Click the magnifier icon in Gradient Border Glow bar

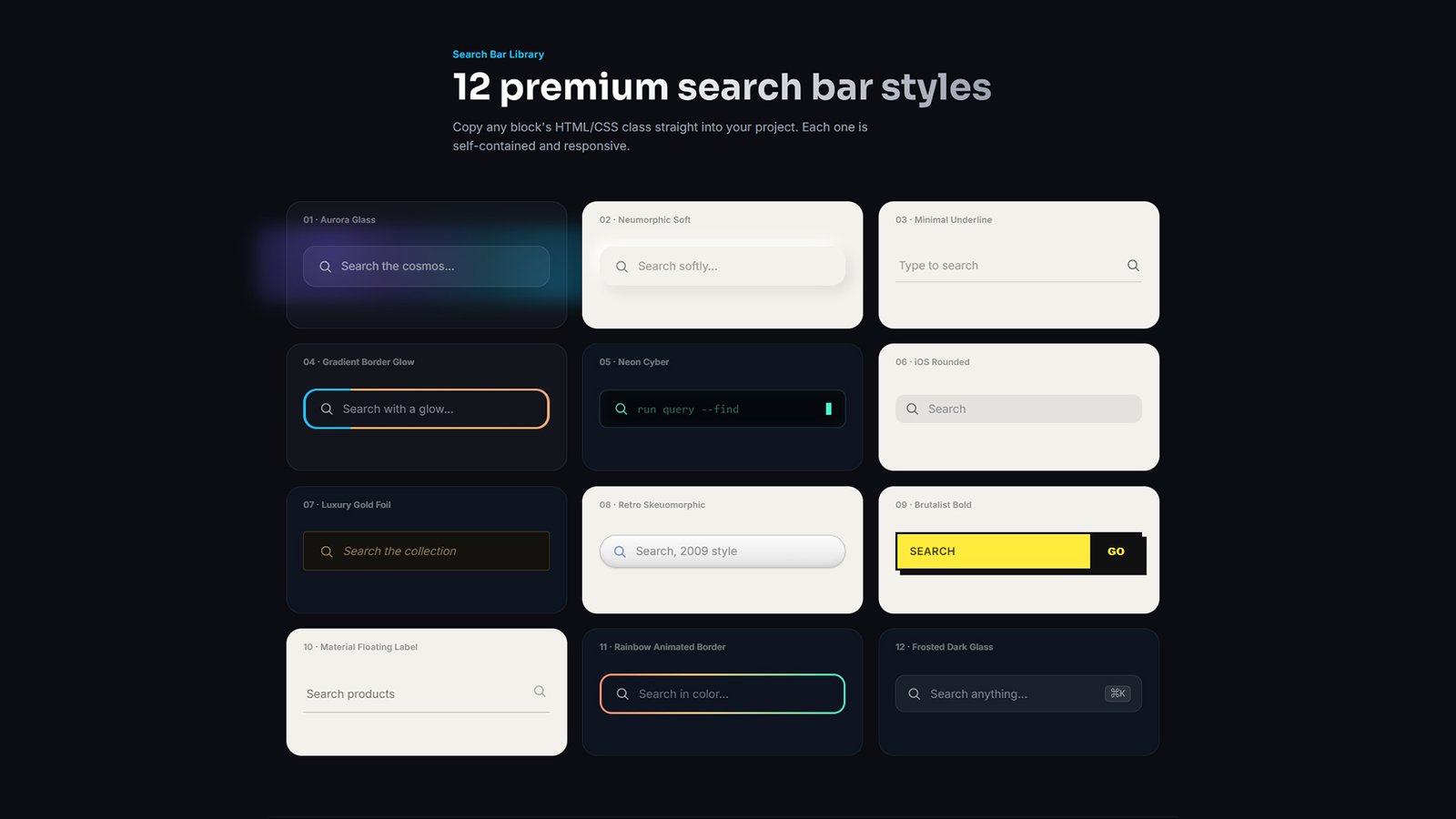pos(327,409)
